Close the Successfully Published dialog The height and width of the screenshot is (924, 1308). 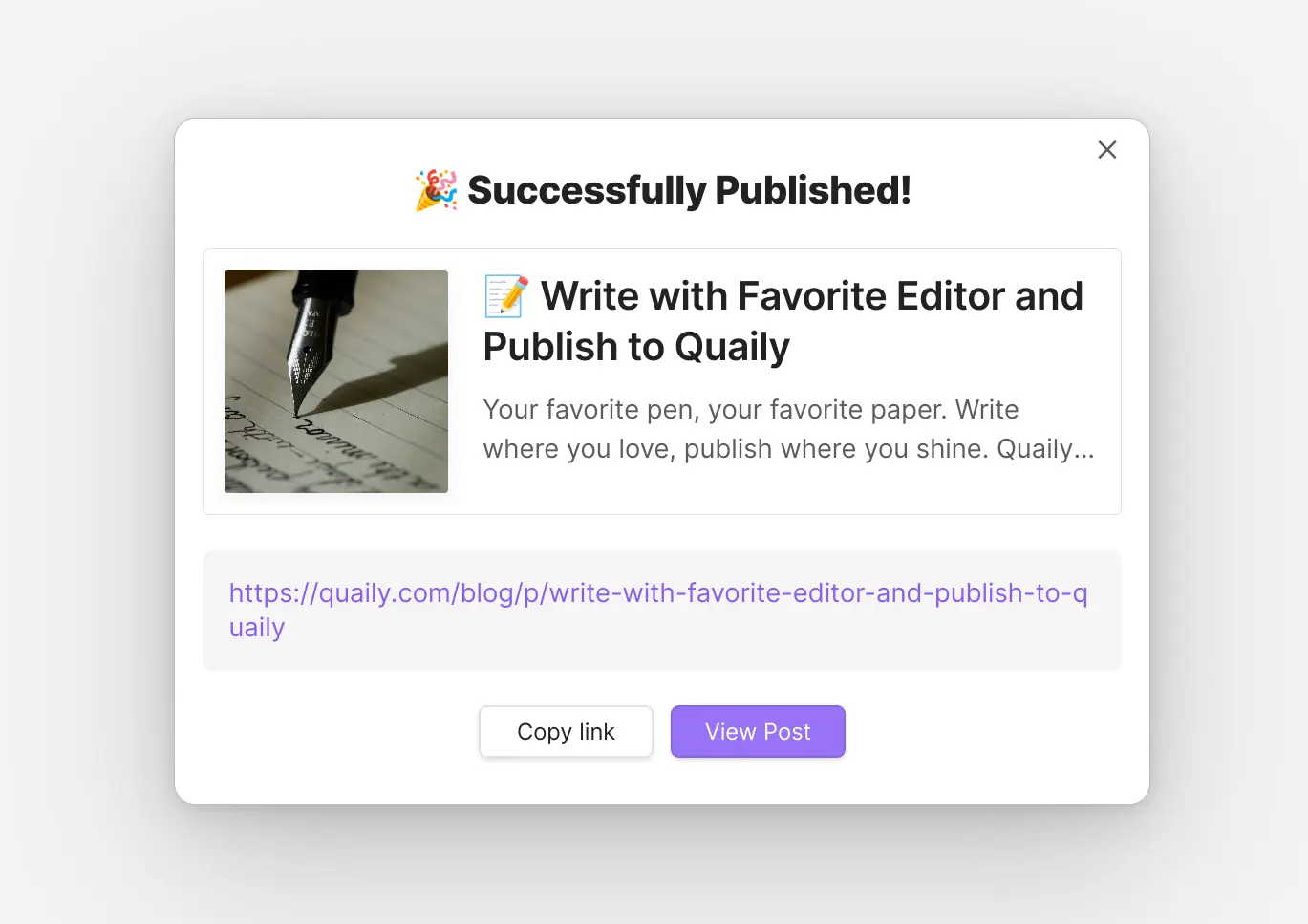(1106, 150)
